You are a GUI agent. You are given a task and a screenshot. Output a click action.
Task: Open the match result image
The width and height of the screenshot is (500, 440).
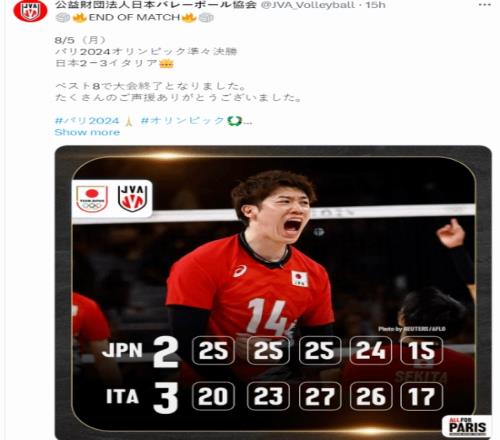click(273, 292)
